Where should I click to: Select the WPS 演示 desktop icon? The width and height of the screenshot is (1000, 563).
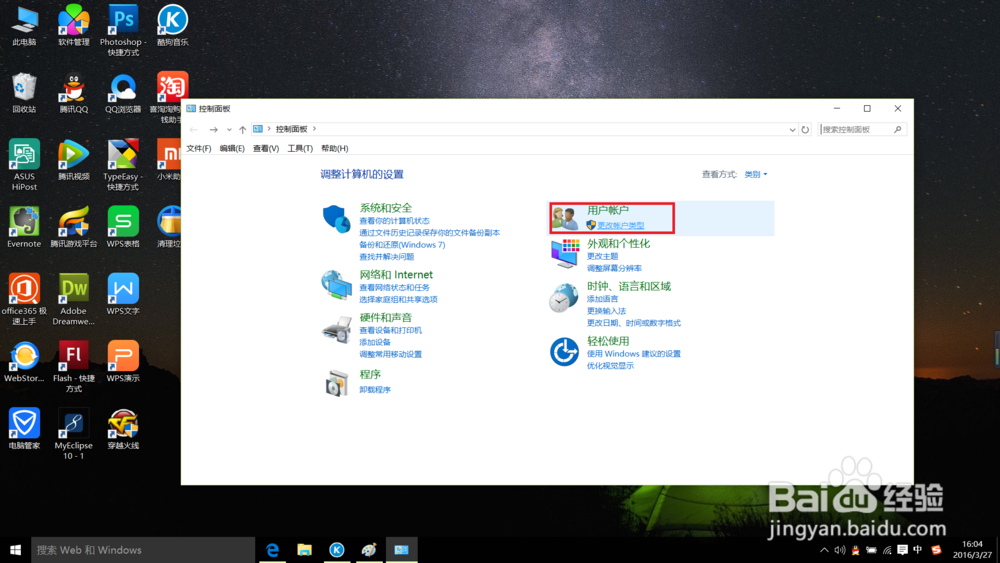tap(123, 356)
